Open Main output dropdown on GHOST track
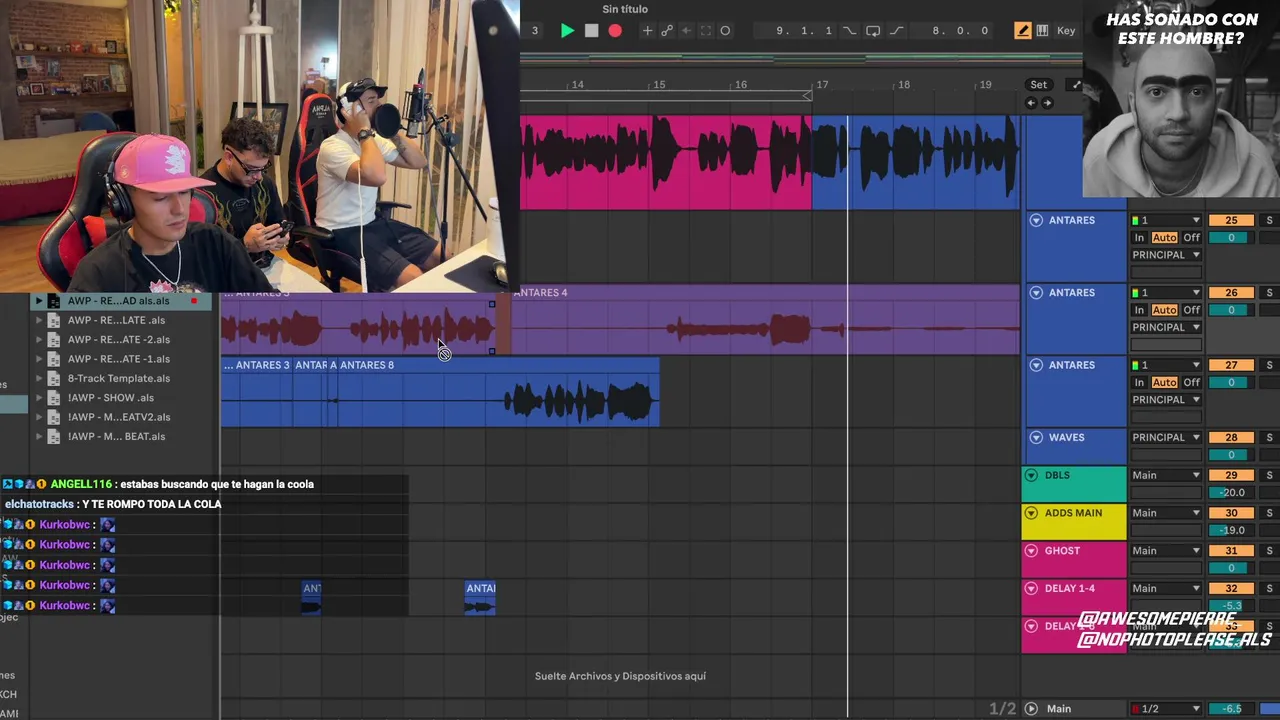 pos(1166,551)
